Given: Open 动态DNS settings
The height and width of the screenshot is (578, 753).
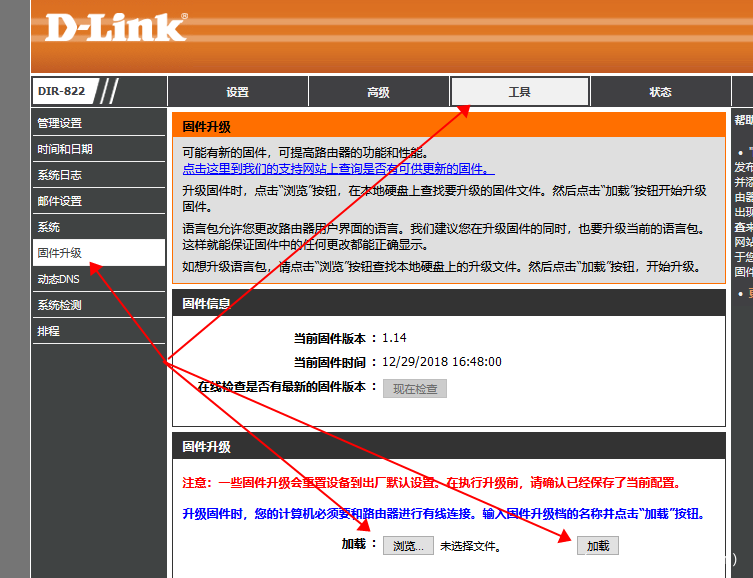Looking at the screenshot, I should (x=98, y=279).
